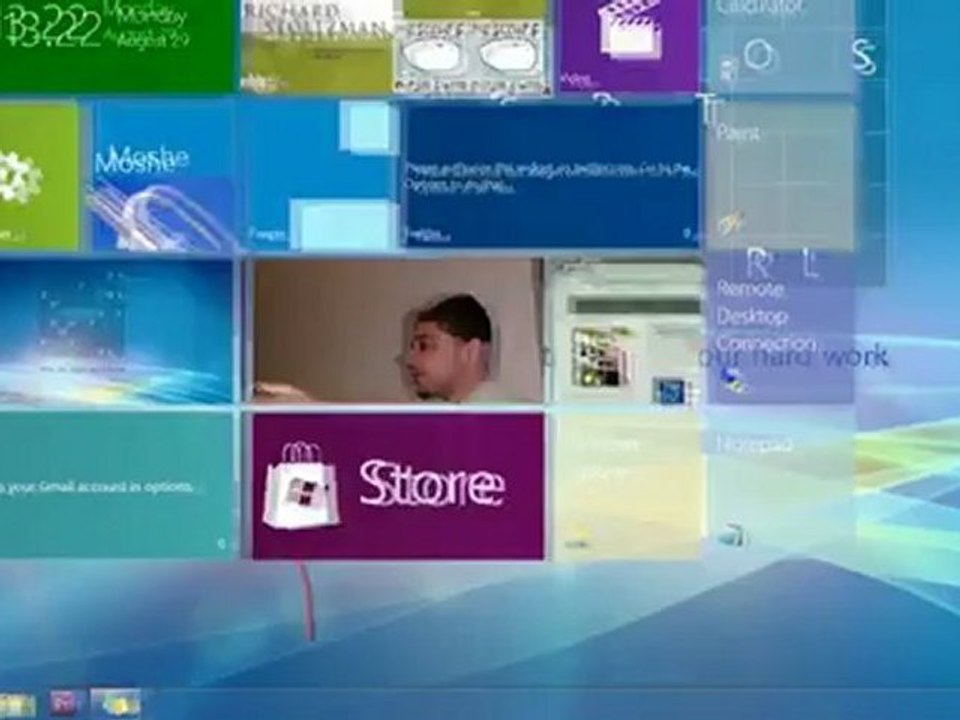Launch the Paint tile

(x=781, y=176)
